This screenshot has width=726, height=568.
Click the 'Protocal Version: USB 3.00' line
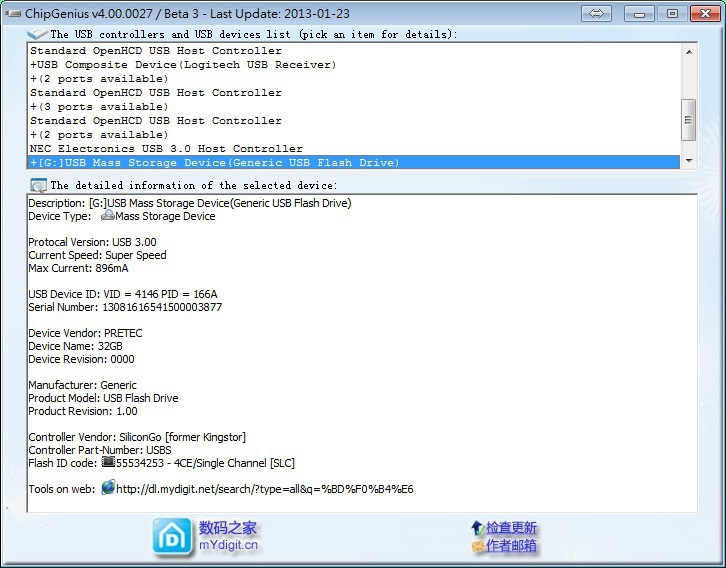(x=92, y=242)
